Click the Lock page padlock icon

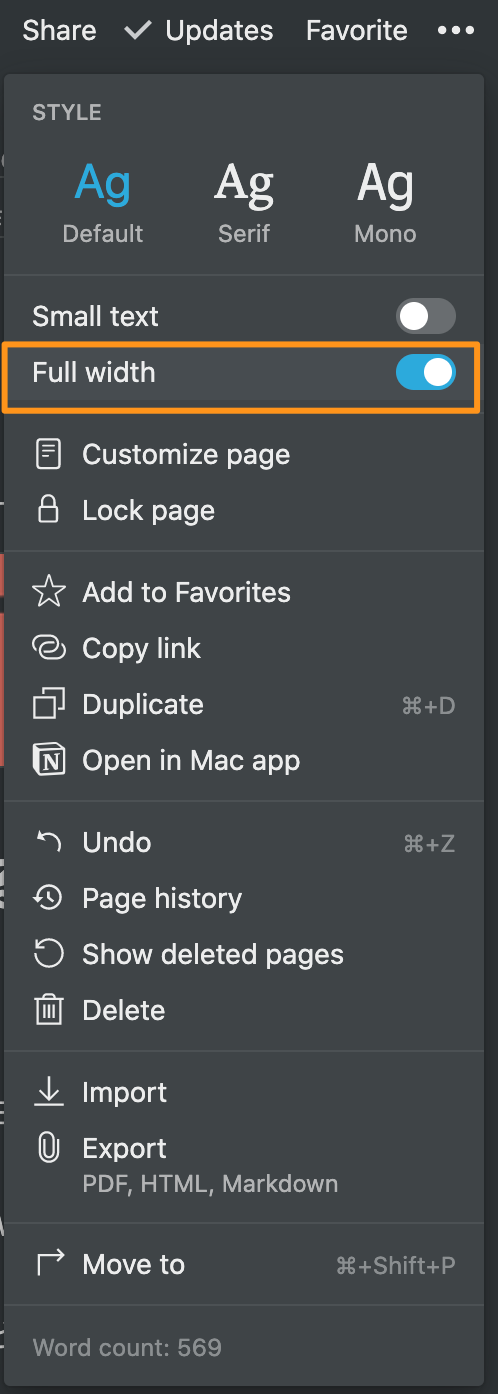click(47, 510)
